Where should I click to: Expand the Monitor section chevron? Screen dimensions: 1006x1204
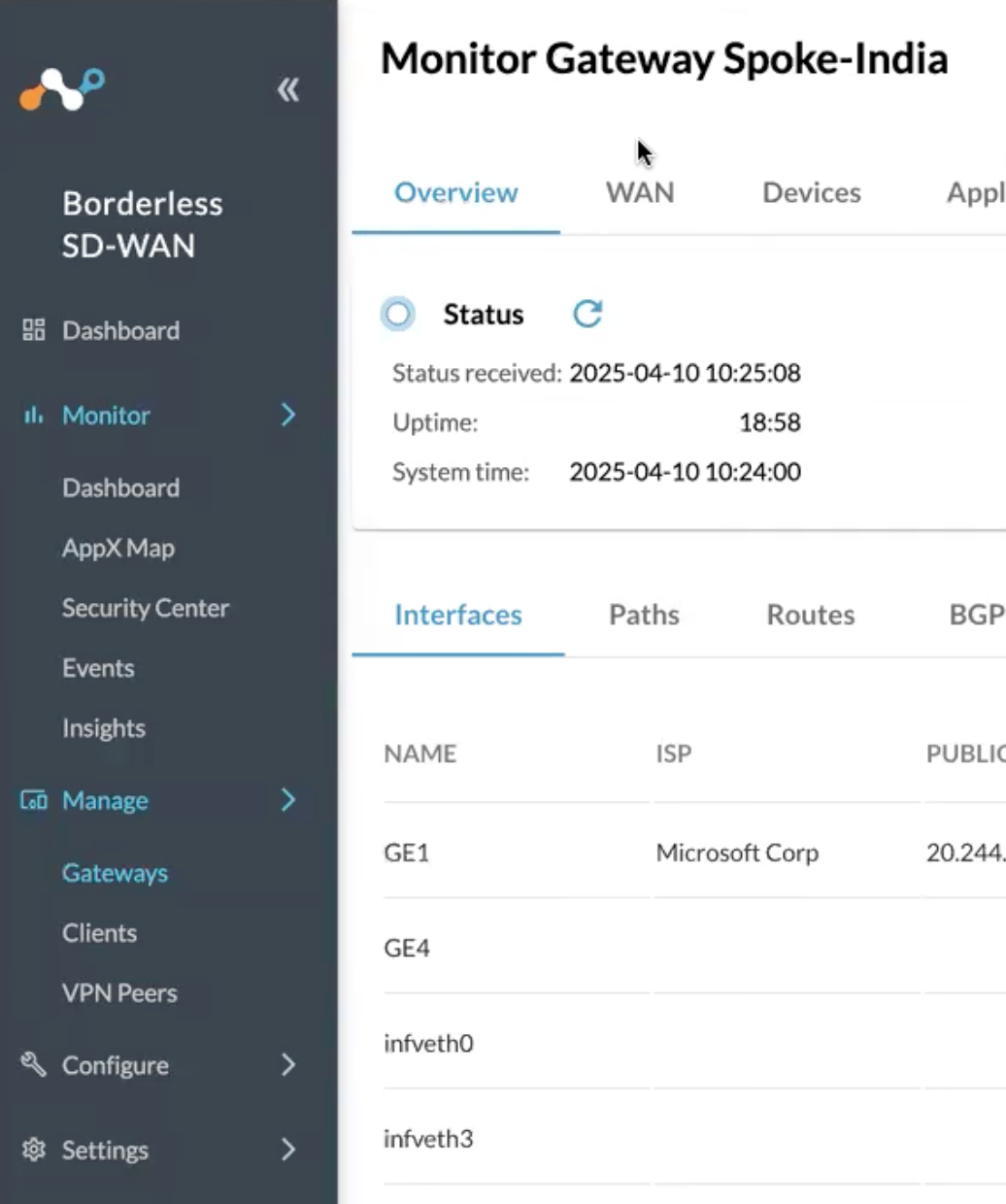pyautogui.click(x=288, y=416)
